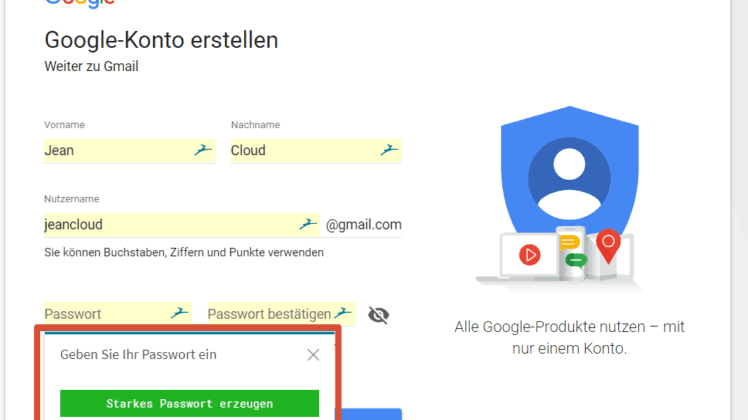748x420 pixels.
Task: Click 'Starkes Passwort erzeugen' button
Action: click(x=189, y=403)
